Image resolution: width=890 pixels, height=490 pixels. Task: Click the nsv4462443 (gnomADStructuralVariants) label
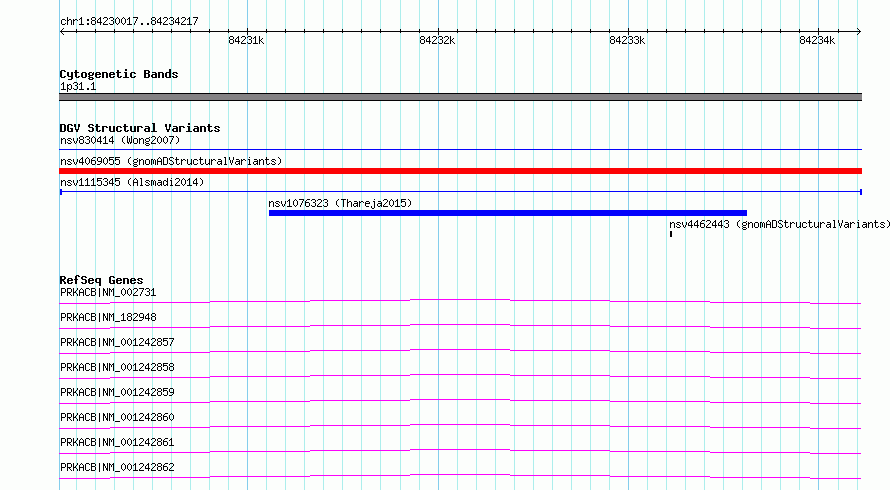pos(779,224)
